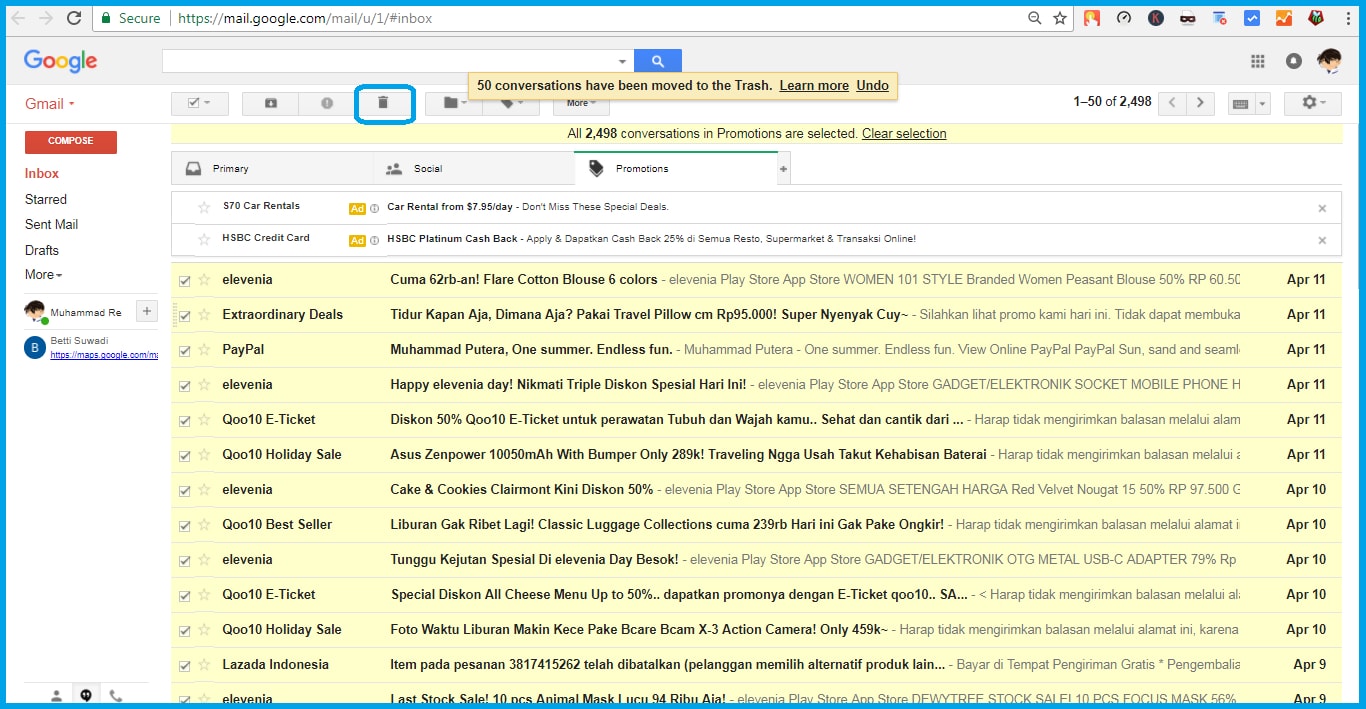The image size is (1366, 709).
Task: Click info icon on HSBC Platinum ad
Action: tap(375, 240)
